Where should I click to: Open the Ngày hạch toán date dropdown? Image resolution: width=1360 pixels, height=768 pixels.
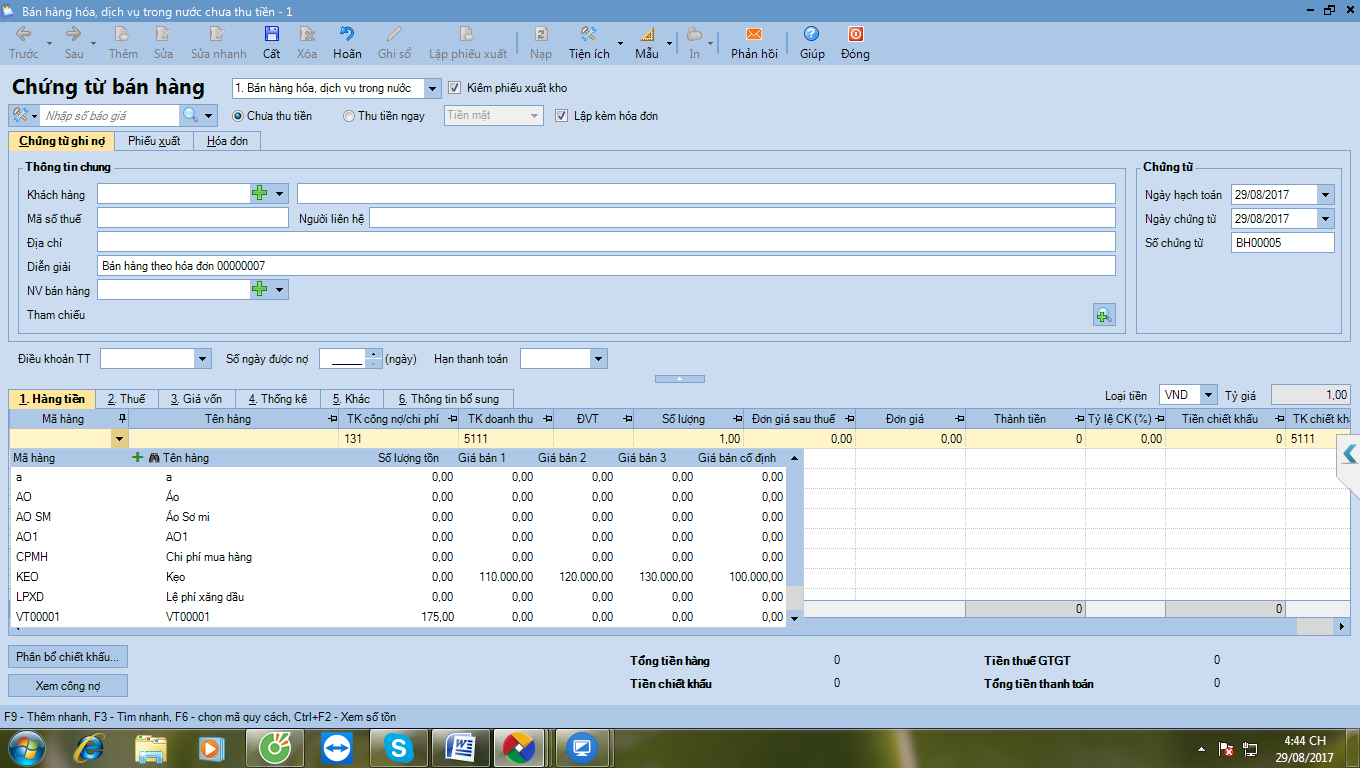[x=1326, y=195]
